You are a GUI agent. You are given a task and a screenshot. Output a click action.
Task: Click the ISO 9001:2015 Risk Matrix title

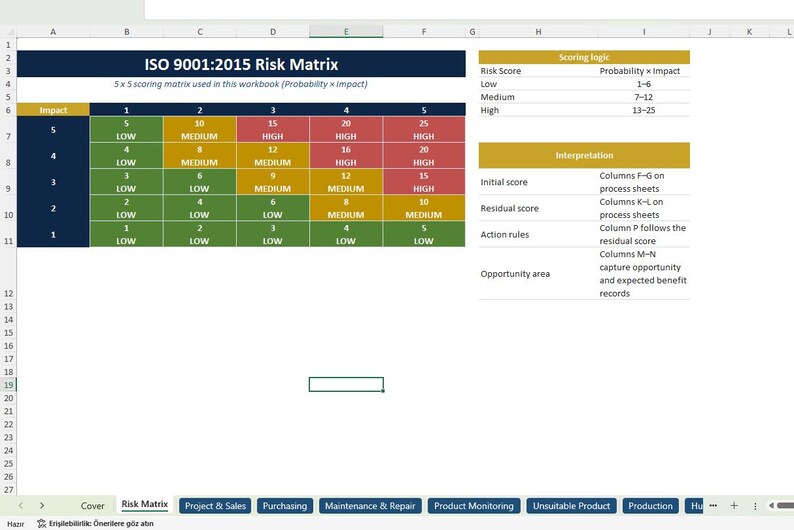tap(241, 64)
